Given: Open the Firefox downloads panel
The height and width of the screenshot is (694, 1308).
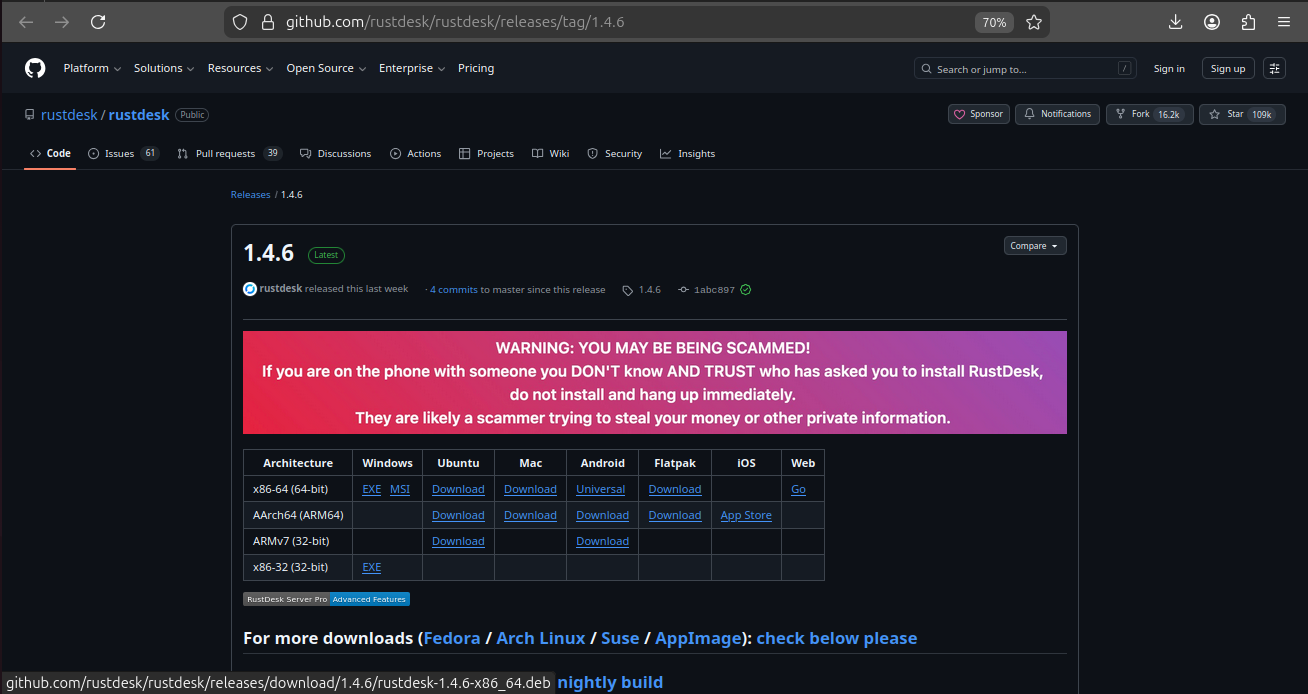Looking at the screenshot, I should (x=1175, y=22).
